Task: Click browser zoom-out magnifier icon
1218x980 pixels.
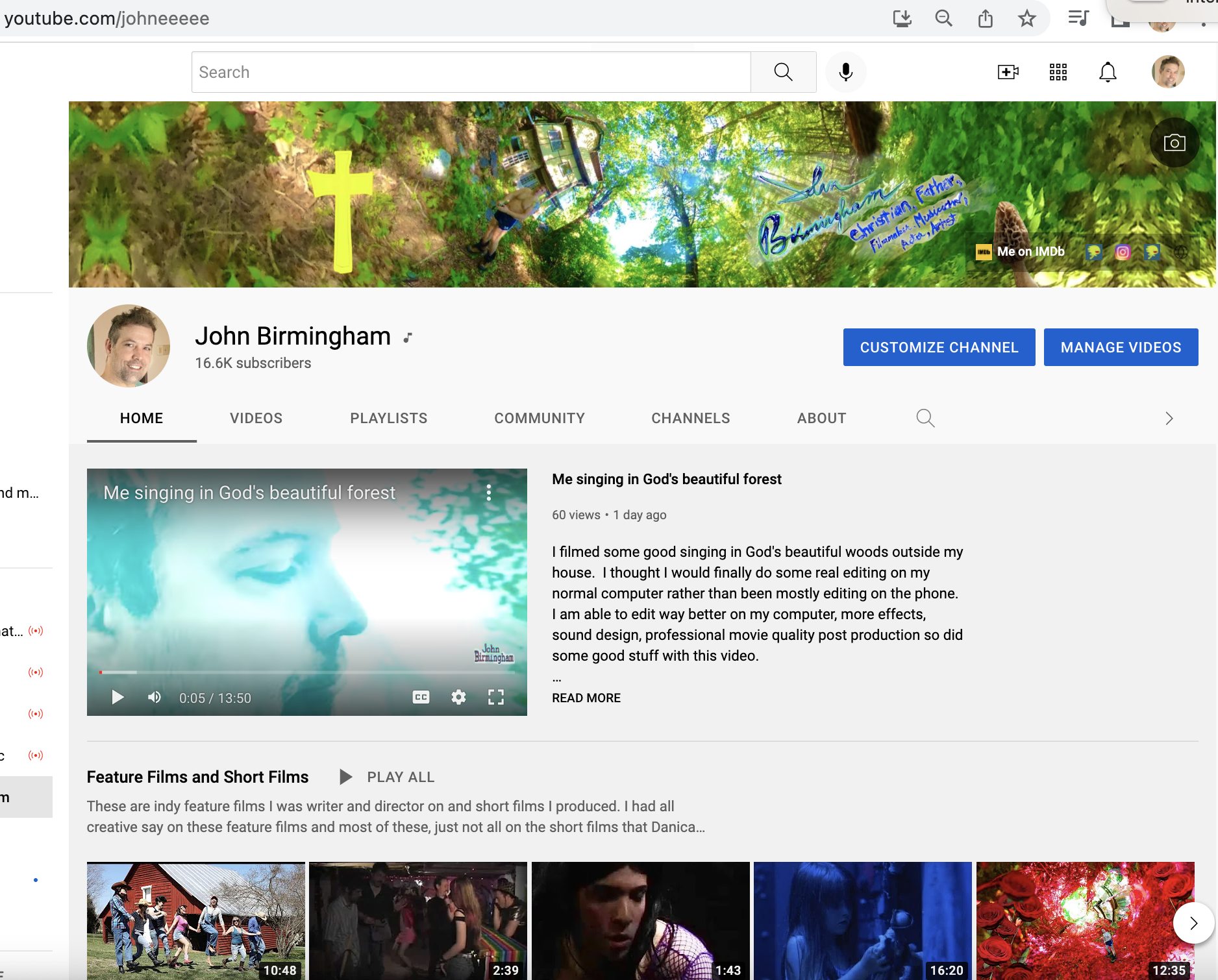Action: (x=943, y=18)
